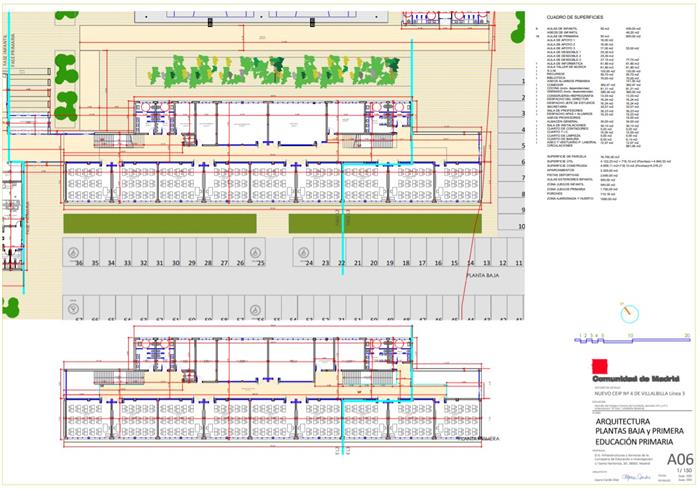
Task: Click the right green lawn strip
Action: click(396, 223)
